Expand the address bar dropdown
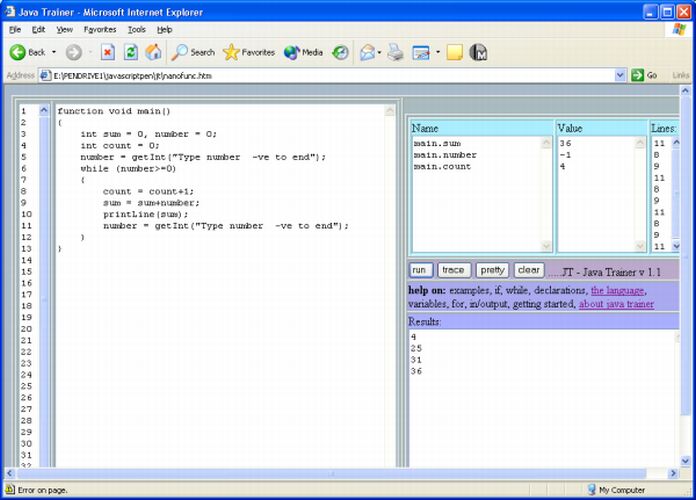Image resolution: width=696 pixels, height=500 pixels. (x=621, y=75)
